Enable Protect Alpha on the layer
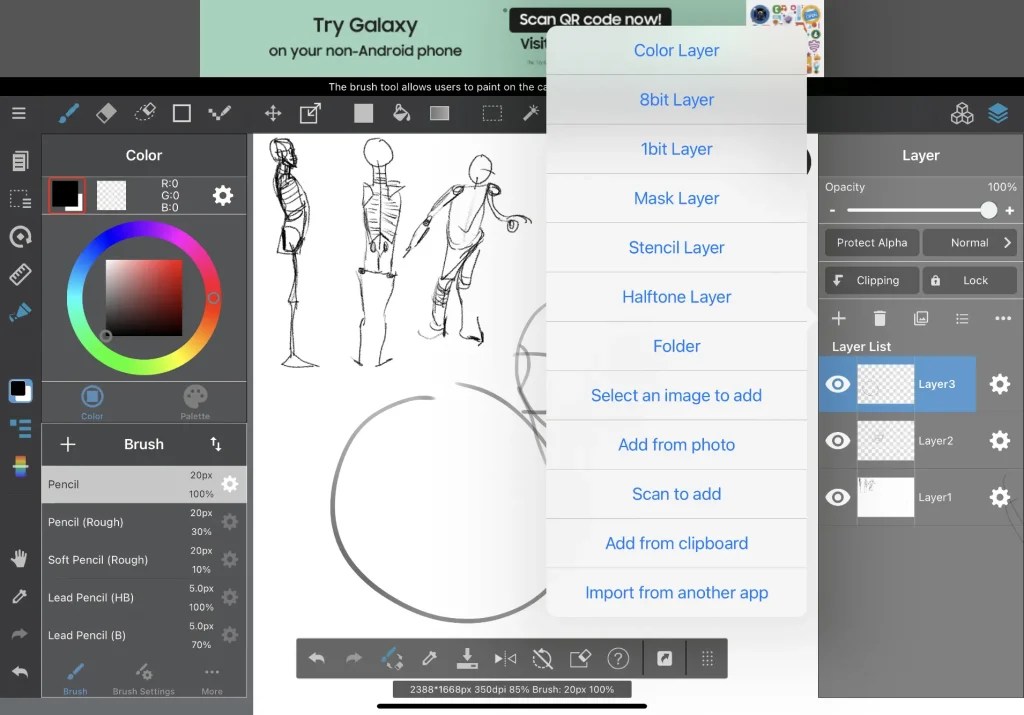 pos(870,242)
